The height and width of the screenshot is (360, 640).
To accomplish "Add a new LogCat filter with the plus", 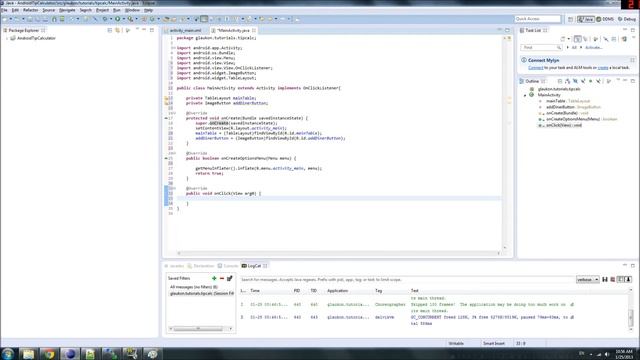I will (214, 278).
